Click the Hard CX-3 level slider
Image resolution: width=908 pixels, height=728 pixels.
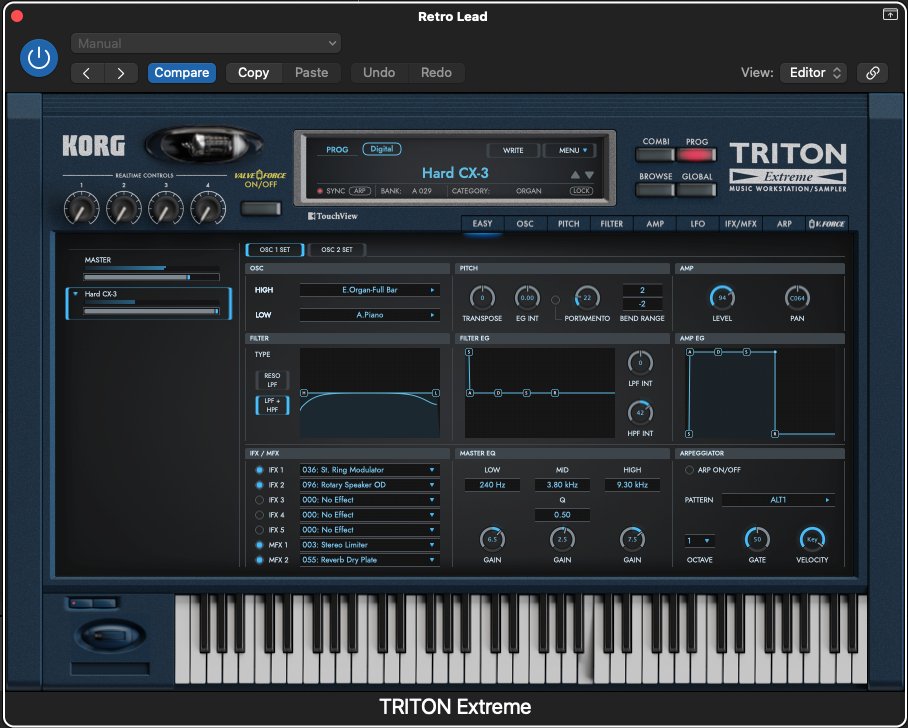pos(151,311)
